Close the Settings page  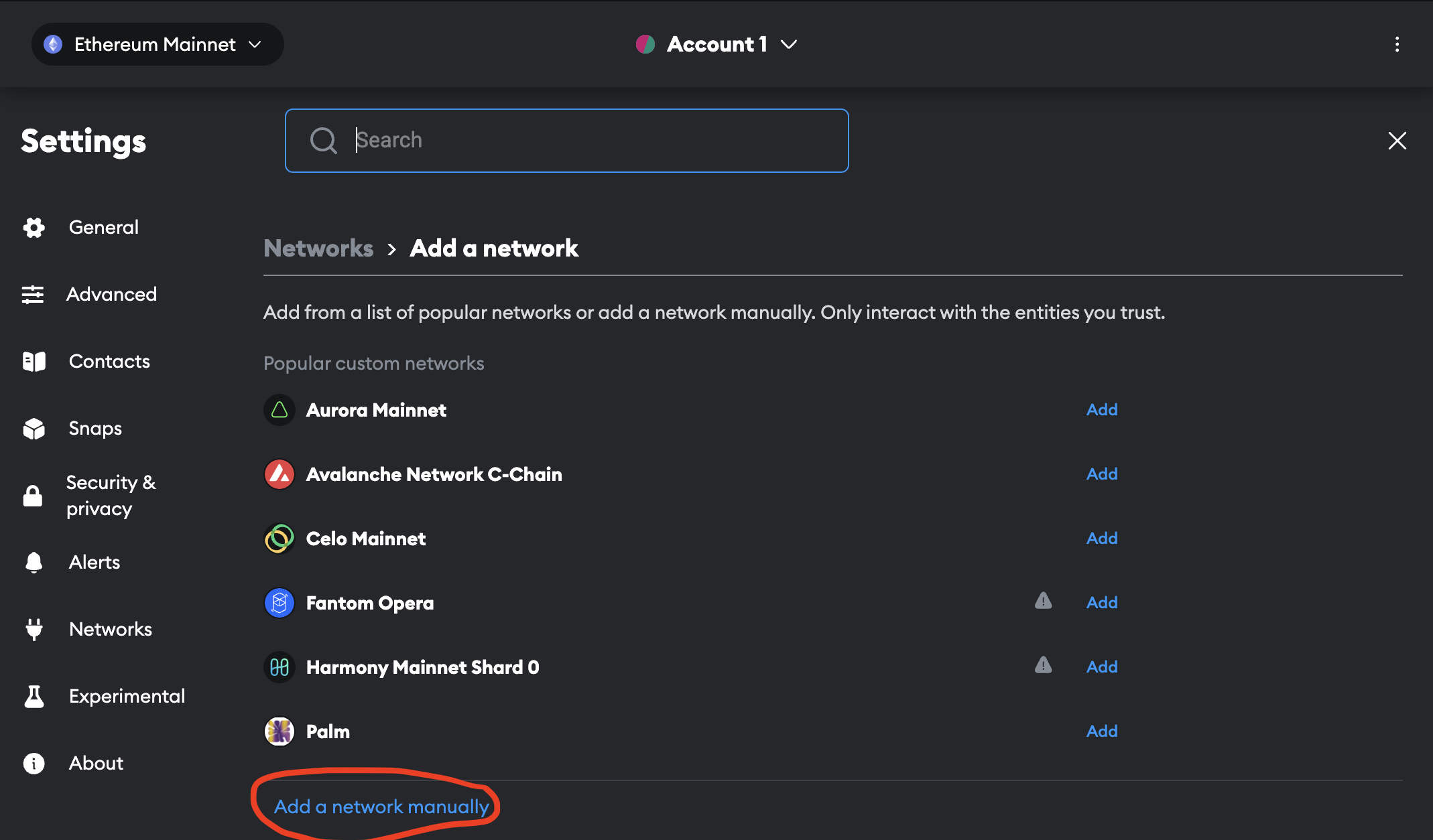click(x=1397, y=141)
